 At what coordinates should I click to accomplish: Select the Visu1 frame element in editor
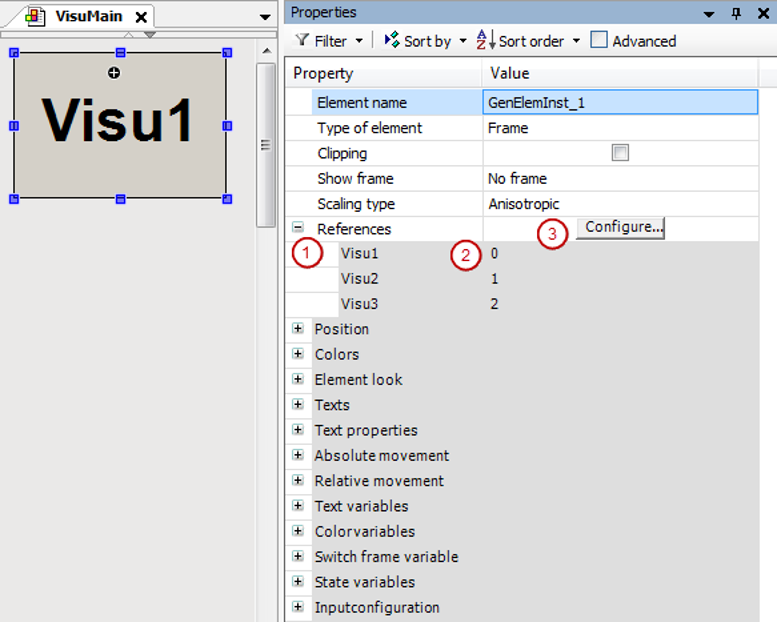coord(119,124)
